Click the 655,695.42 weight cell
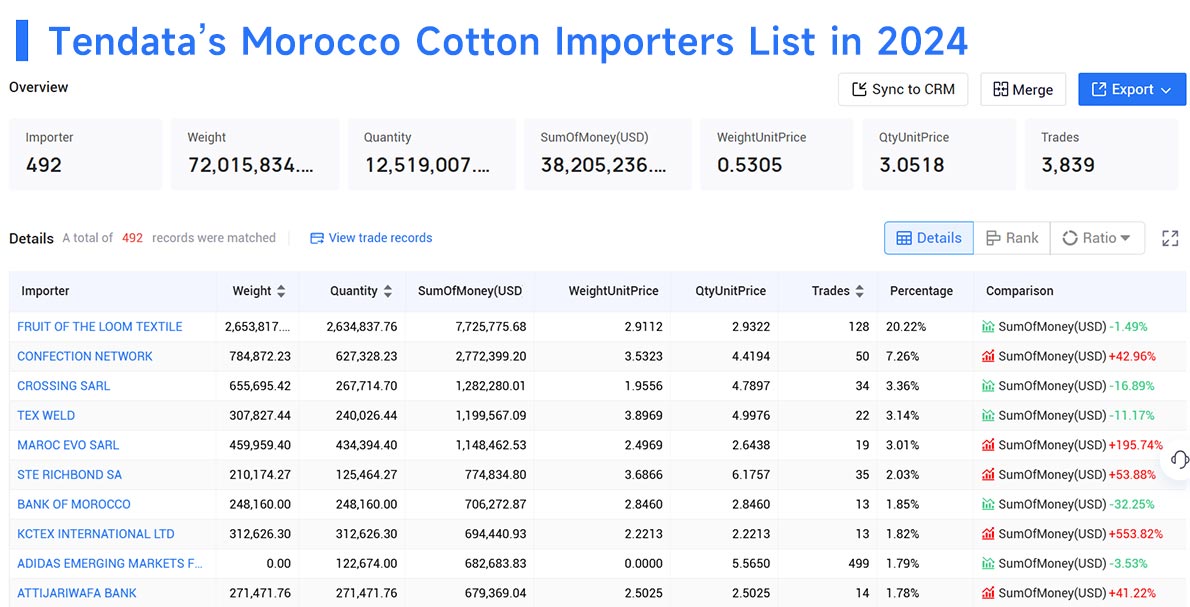 [260, 386]
